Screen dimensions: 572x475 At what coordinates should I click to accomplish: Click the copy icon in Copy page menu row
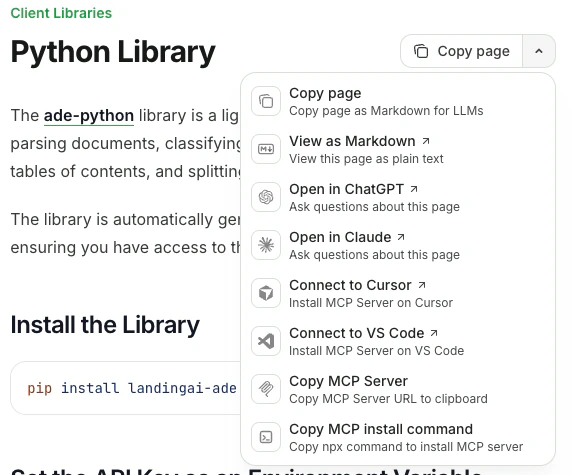pos(266,101)
